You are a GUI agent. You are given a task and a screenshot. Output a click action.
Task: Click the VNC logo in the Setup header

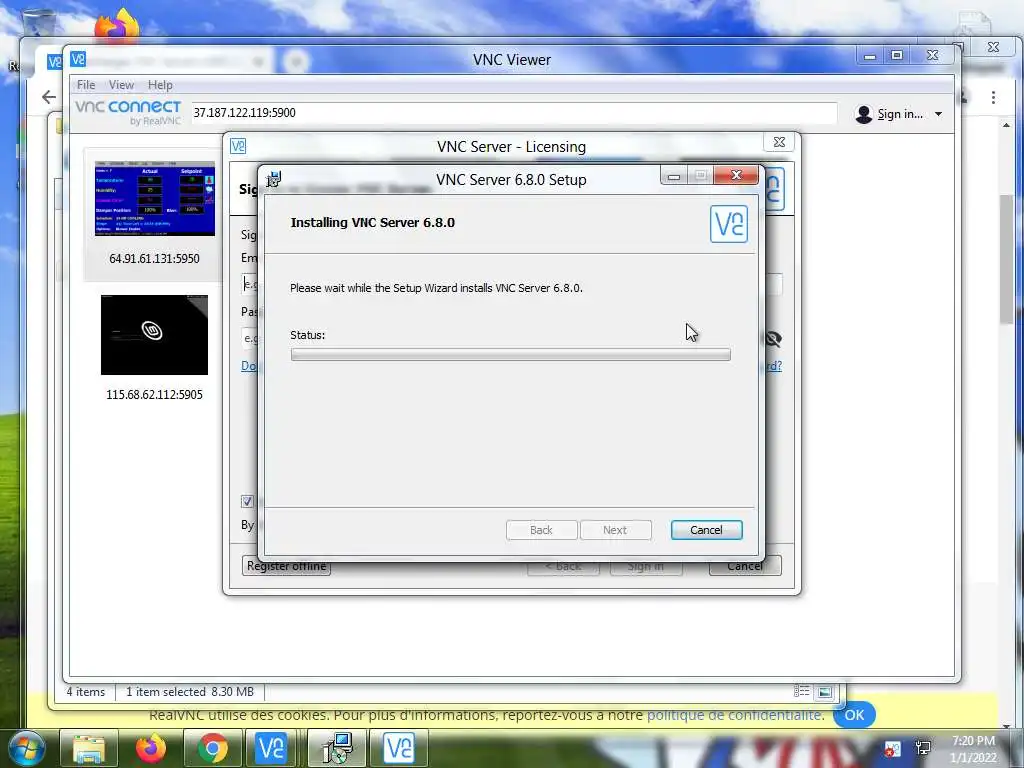click(729, 224)
